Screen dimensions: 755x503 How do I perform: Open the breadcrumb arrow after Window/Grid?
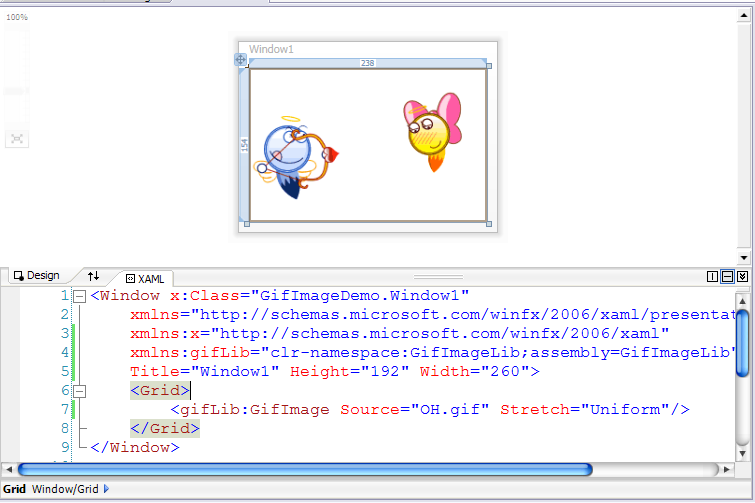(x=106, y=489)
